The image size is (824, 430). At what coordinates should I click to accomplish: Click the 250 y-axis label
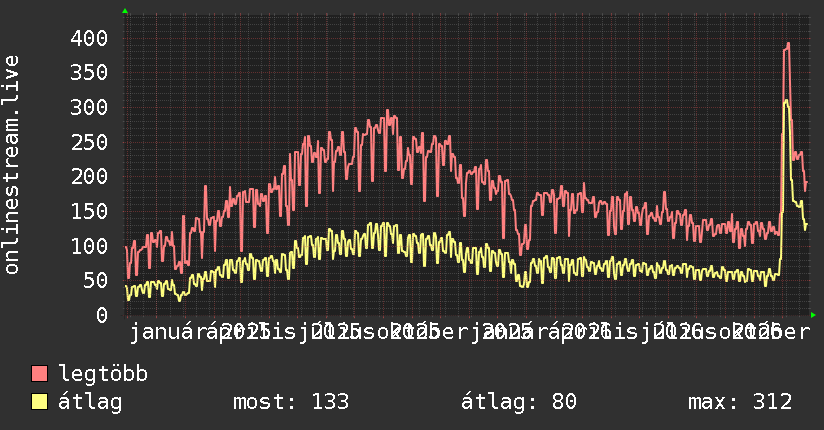pos(89,142)
